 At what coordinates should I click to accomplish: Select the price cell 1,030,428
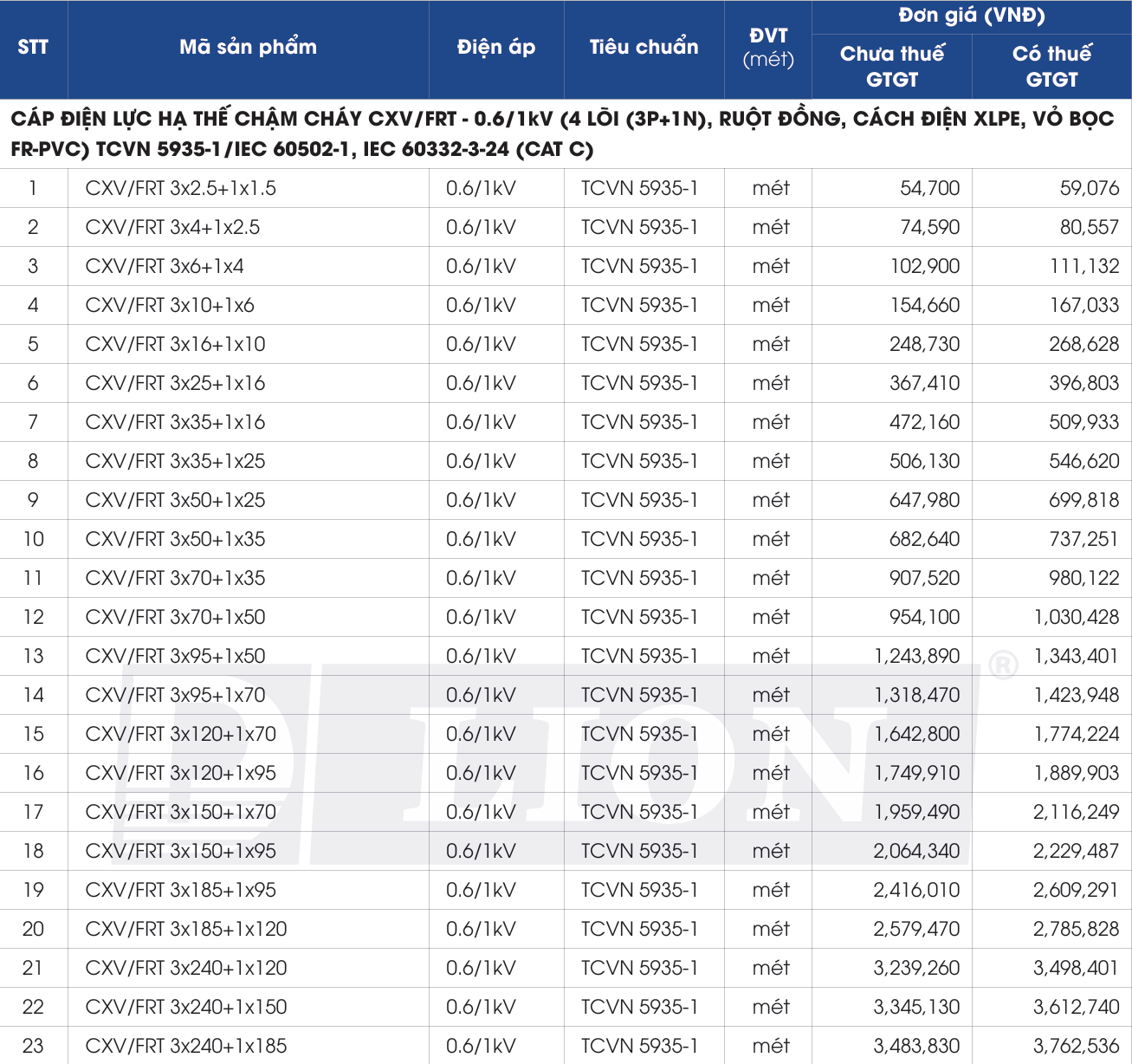point(1076,617)
